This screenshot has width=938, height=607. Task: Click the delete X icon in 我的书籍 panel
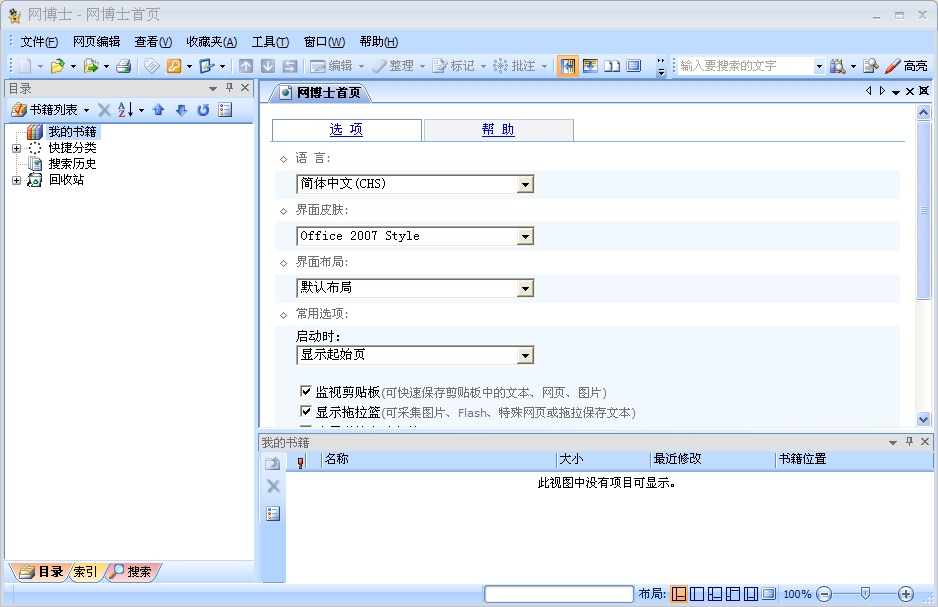coord(273,486)
